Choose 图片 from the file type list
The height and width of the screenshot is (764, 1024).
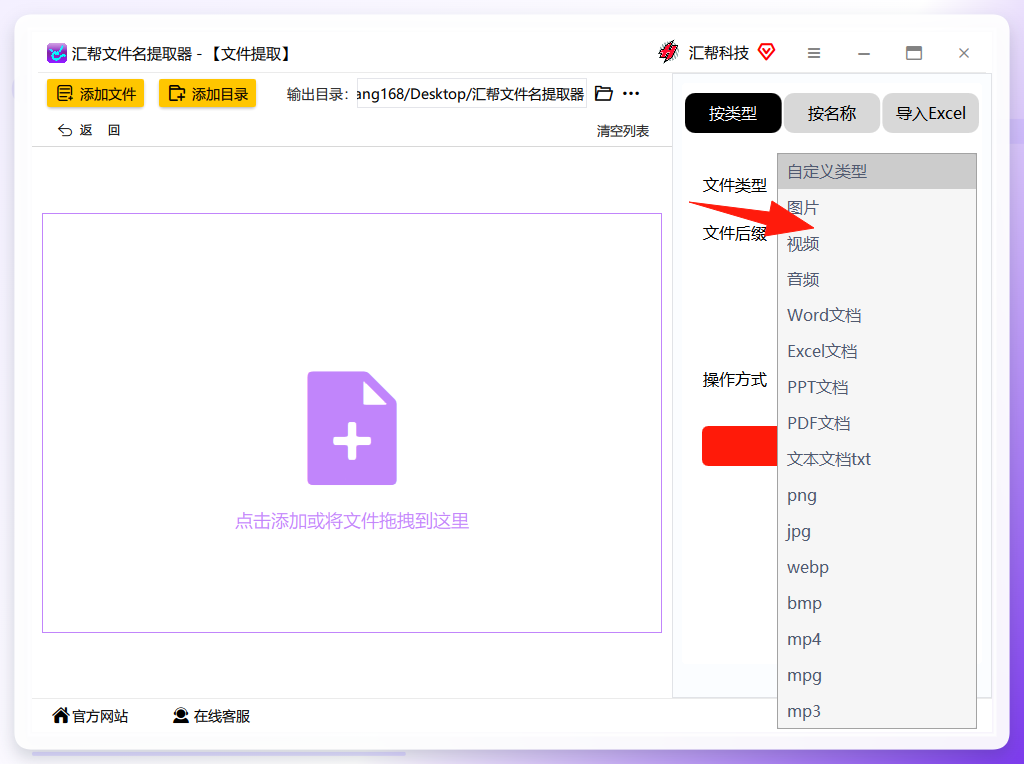pyautogui.click(x=876, y=208)
